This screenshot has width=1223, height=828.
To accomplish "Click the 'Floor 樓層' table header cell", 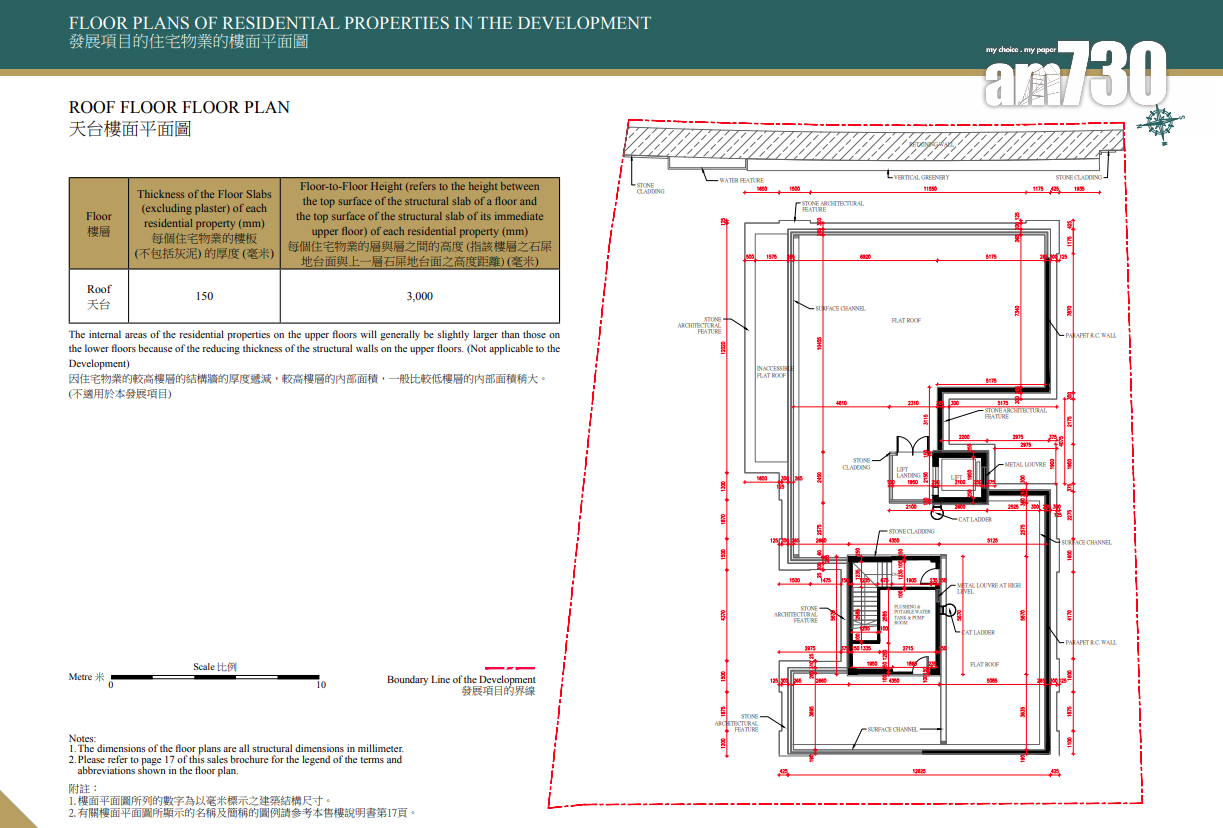I will pos(99,223).
